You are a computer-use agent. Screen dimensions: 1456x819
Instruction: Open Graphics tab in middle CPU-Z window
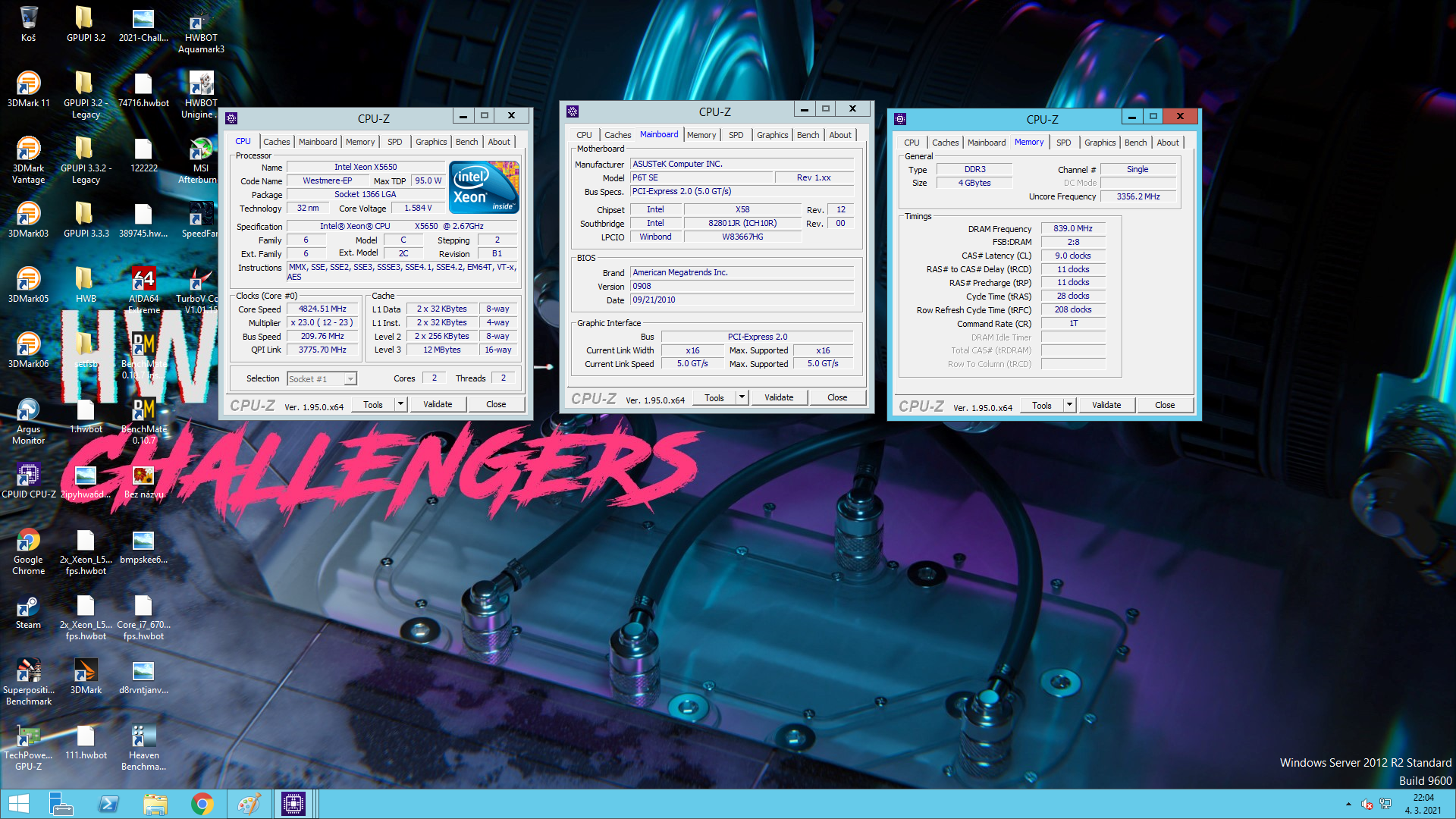[773, 135]
